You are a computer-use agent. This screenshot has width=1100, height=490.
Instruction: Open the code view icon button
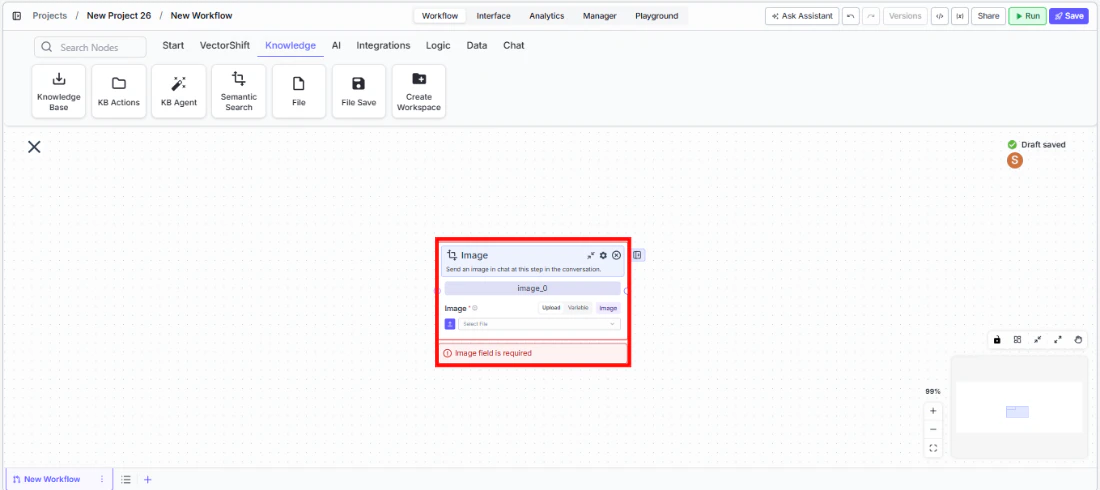click(939, 15)
